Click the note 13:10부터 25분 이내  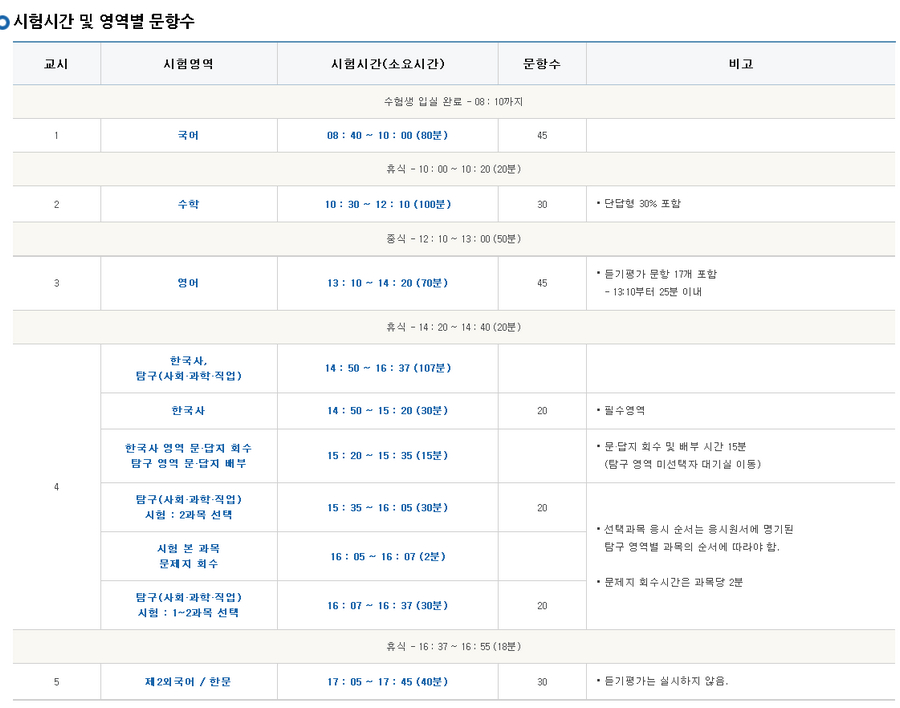(x=653, y=292)
